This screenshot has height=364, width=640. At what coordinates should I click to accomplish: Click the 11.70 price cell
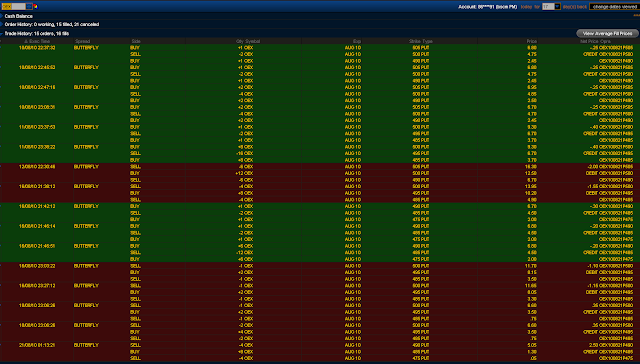[x=531, y=266]
